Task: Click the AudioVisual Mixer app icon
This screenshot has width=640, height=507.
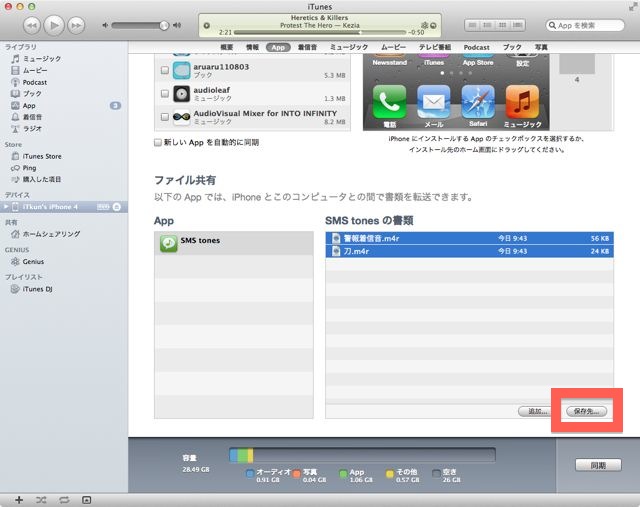Action: click(181, 117)
